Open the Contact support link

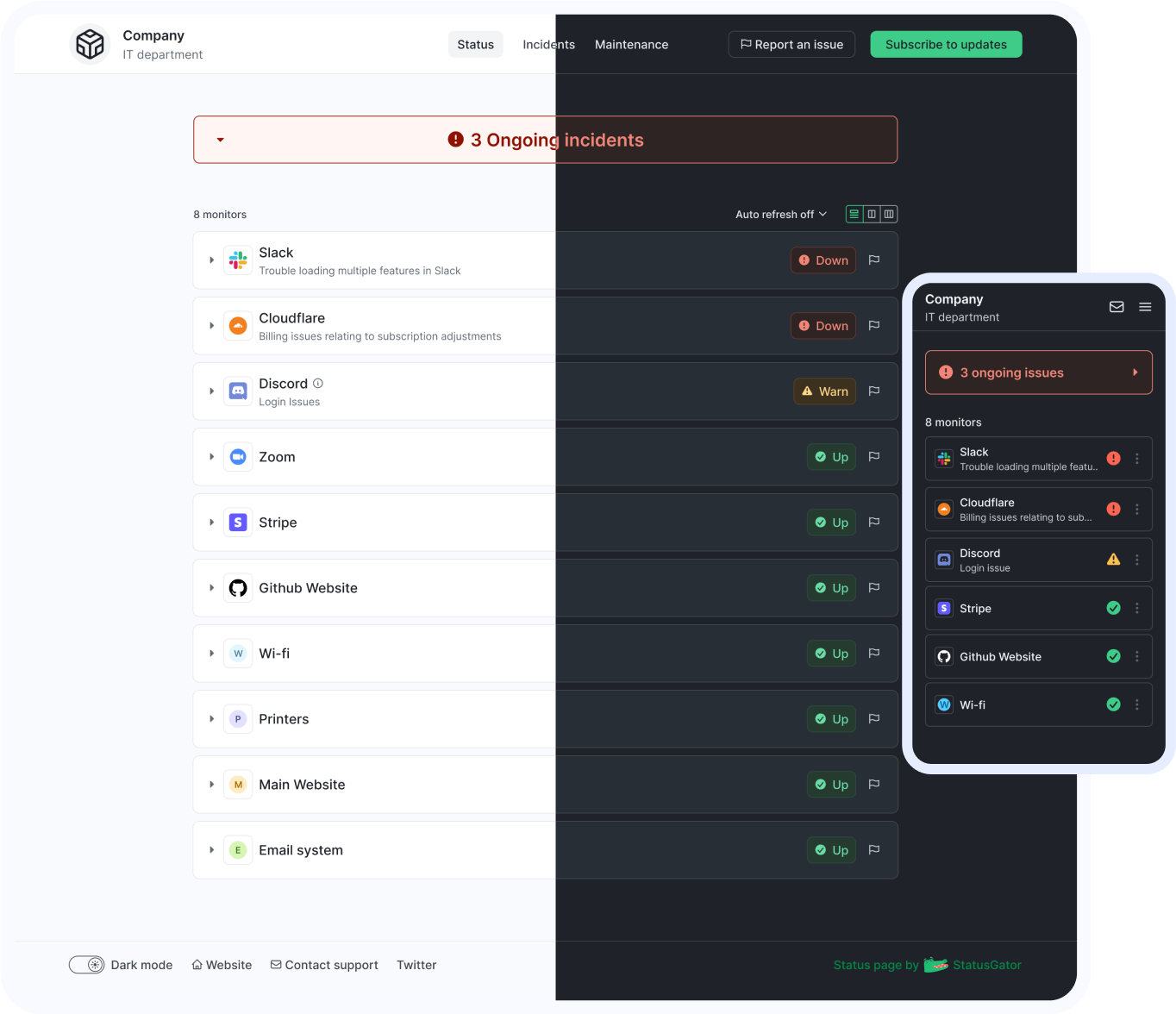[x=324, y=964]
